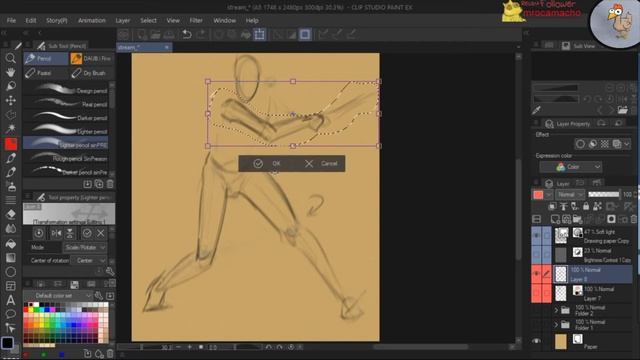The image size is (640, 360).
Task: Open layer palette color dropdown arrow
Action: tap(549, 195)
